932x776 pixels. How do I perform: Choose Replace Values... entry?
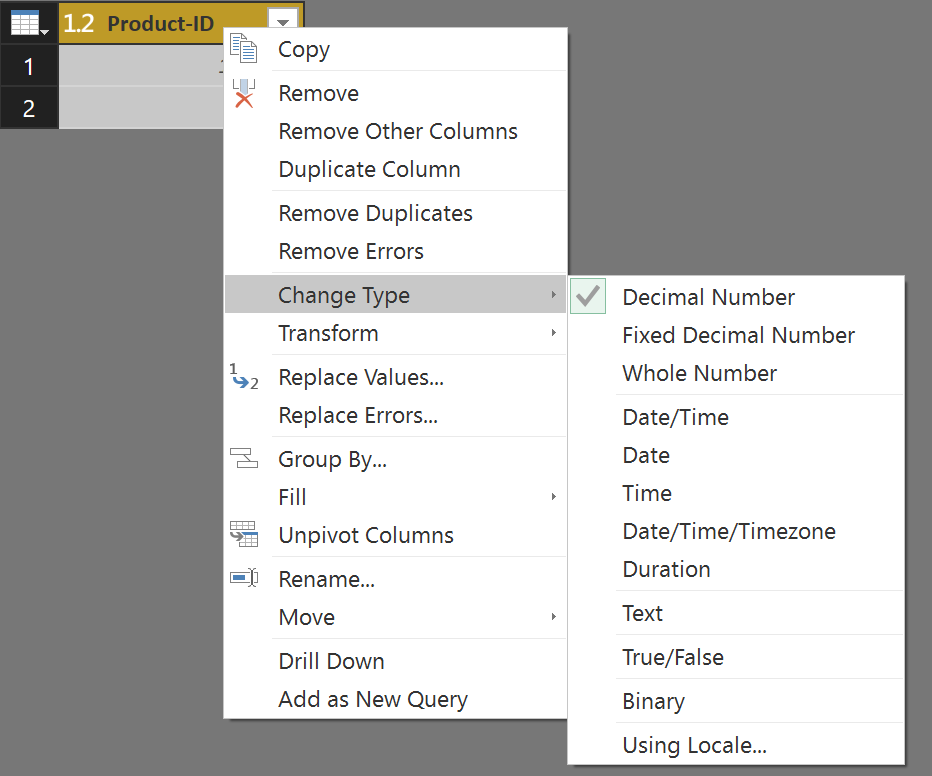pos(395,377)
